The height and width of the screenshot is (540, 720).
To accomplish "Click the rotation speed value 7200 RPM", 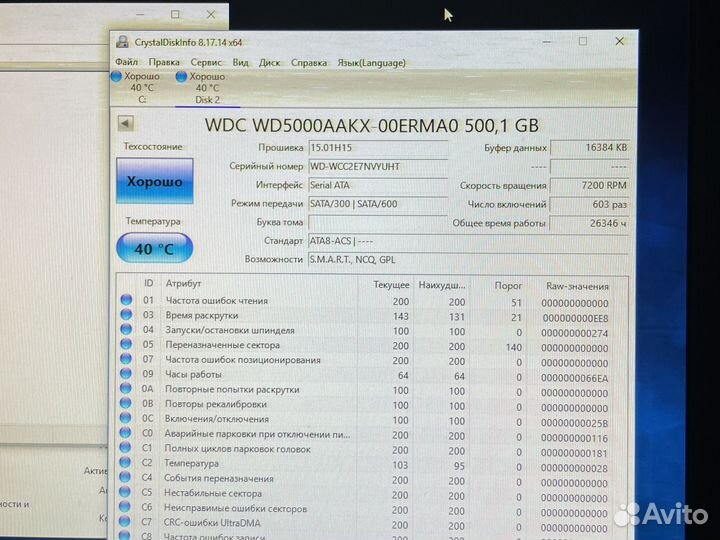I will point(589,185).
